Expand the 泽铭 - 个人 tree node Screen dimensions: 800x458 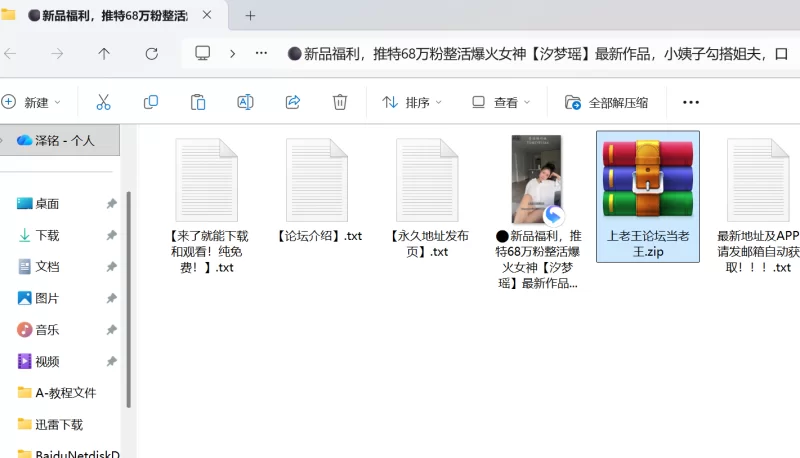[x=4, y=141]
